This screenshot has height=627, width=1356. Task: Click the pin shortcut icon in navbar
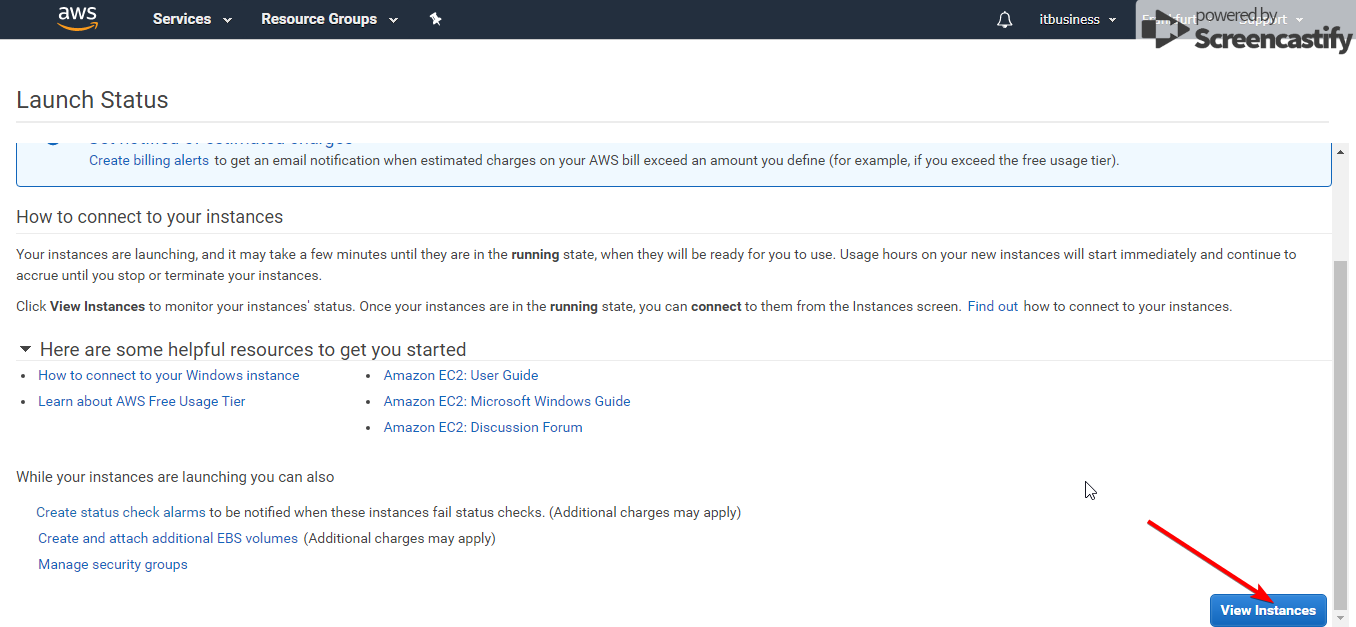point(435,19)
